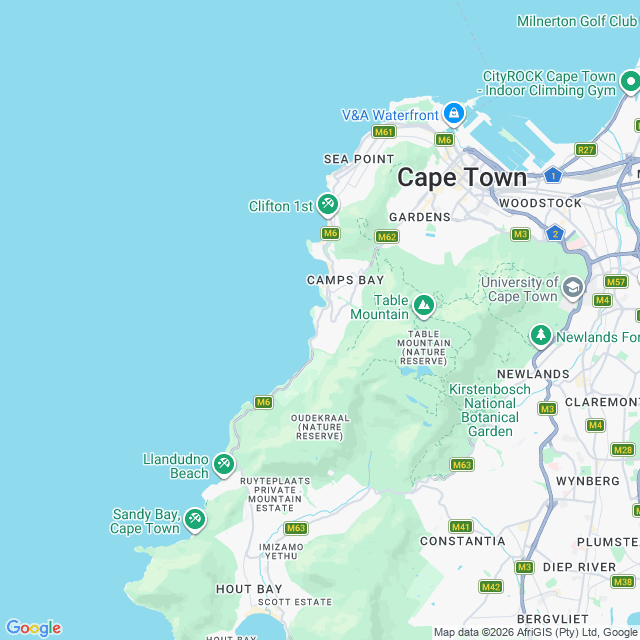The height and width of the screenshot is (640, 640).
Task: Click the V&A Waterfront shopping pin
Action: pyautogui.click(x=454, y=114)
